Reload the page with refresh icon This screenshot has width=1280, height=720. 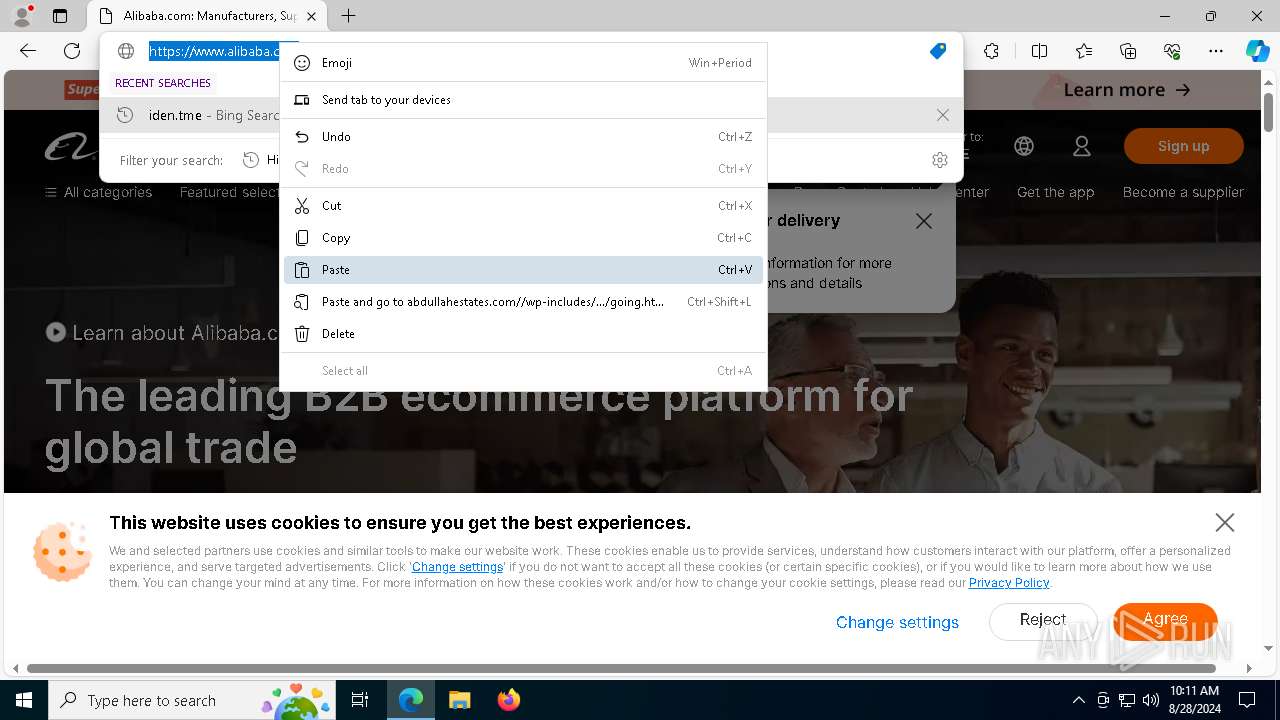(72, 51)
